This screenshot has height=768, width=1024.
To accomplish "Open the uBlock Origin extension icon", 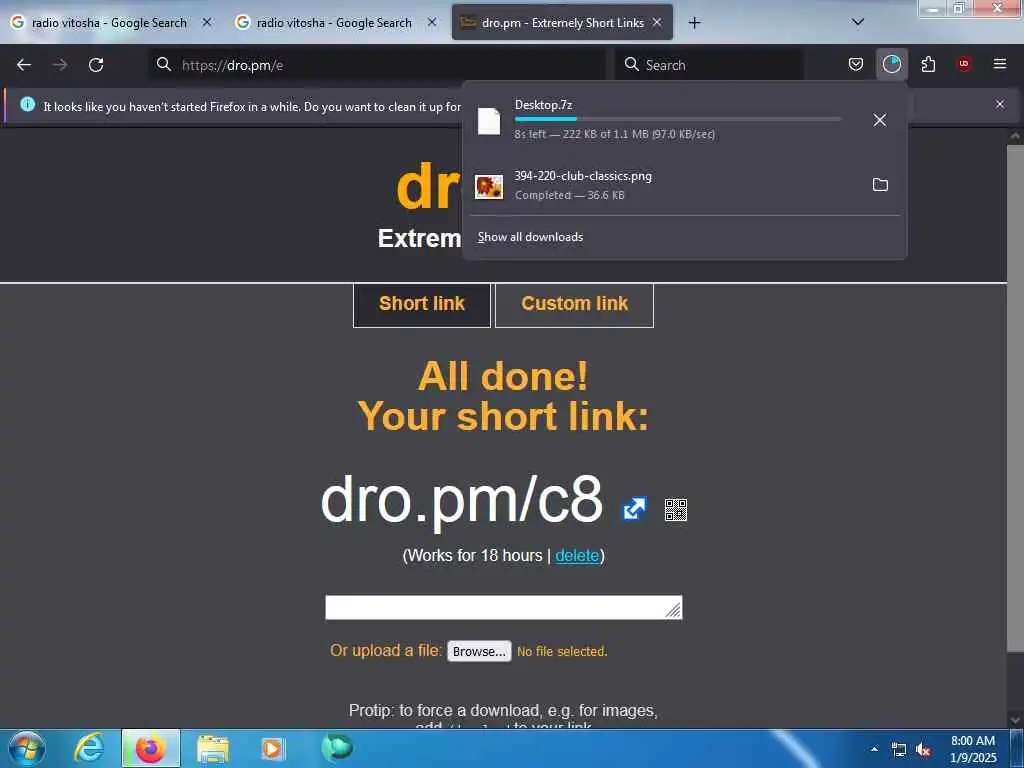I will [x=964, y=64].
